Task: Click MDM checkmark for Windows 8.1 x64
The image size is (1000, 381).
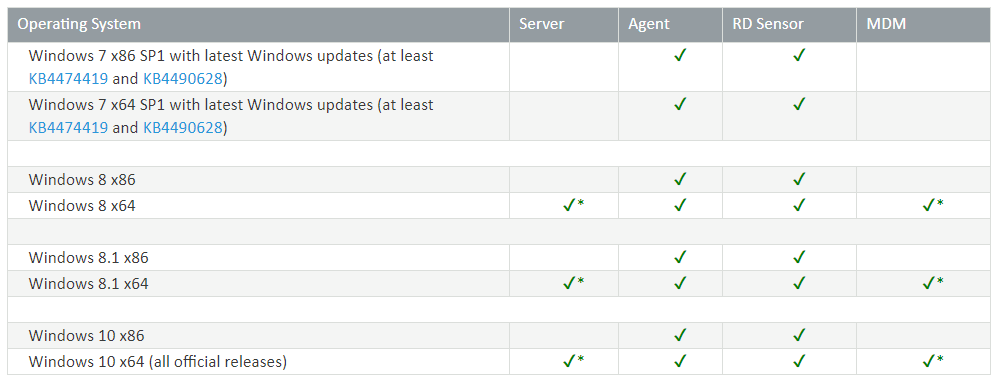Action: [929, 283]
